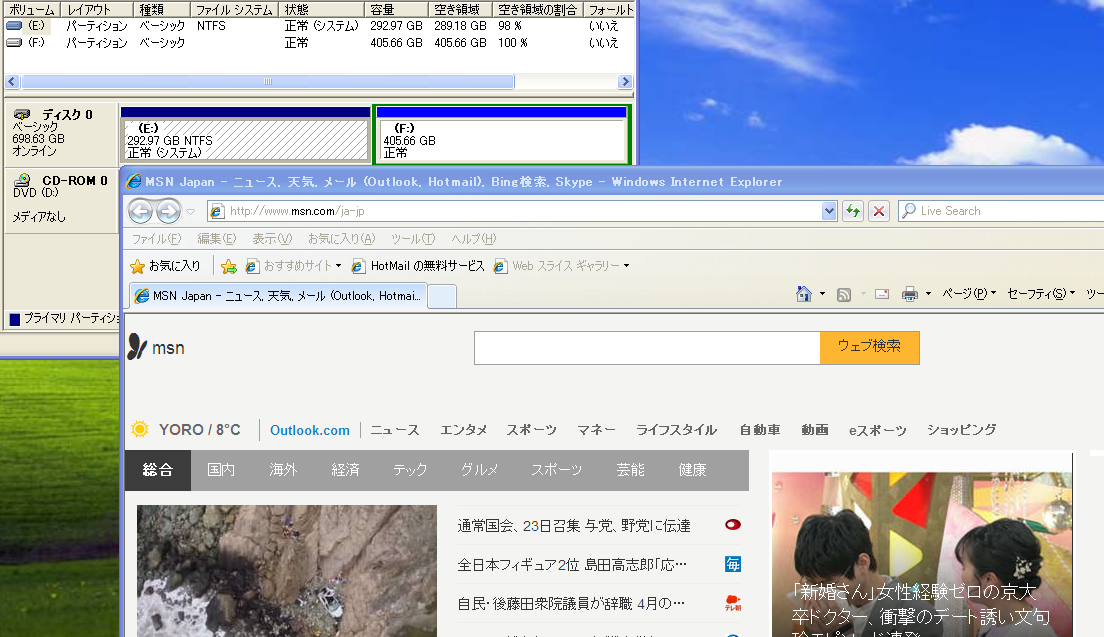Click the horizontal scrollbar right arrow in Disk Management
This screenshot has width=1104, height=637.
coord(625,82)
